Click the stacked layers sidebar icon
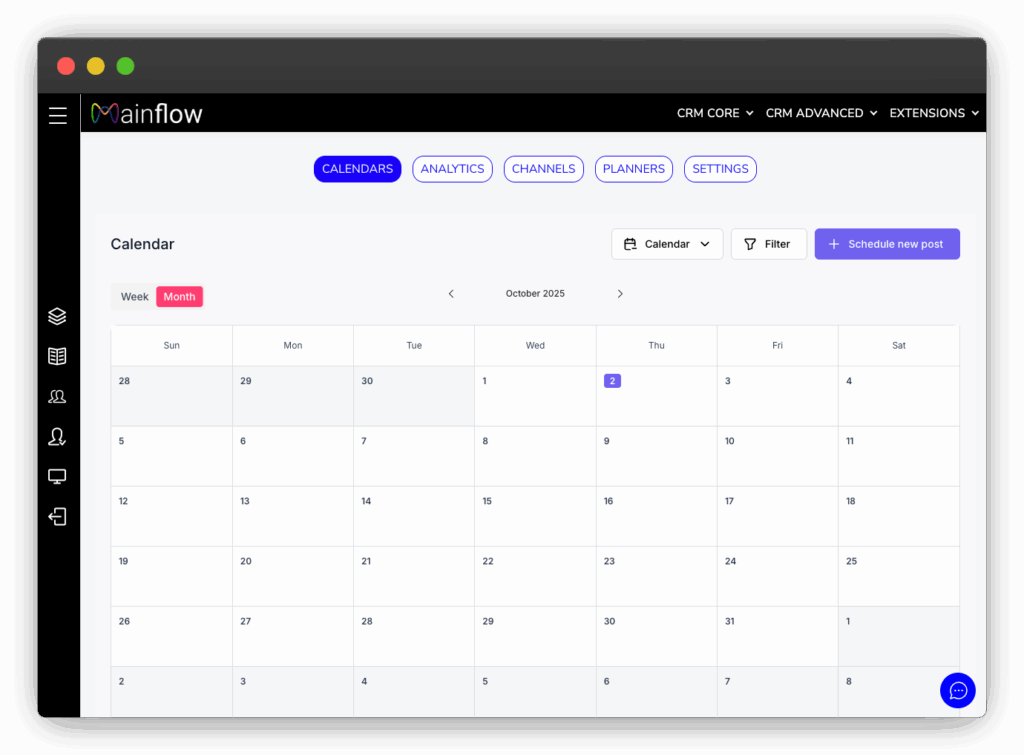This screenshot has height=755, width=1024. 58,316
